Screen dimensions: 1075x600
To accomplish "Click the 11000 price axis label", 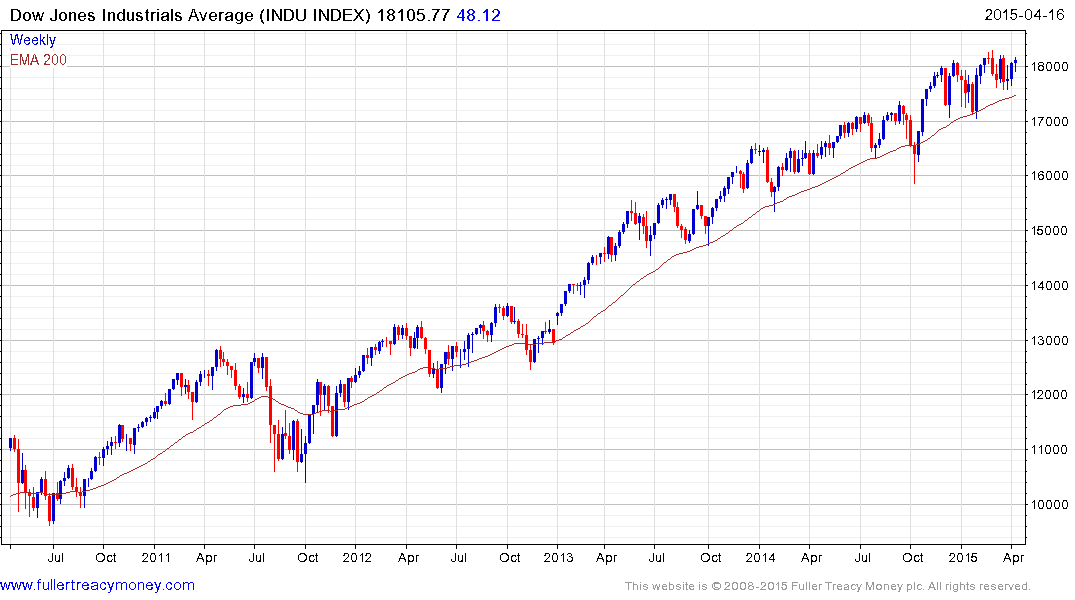I will coord(1050,449).
